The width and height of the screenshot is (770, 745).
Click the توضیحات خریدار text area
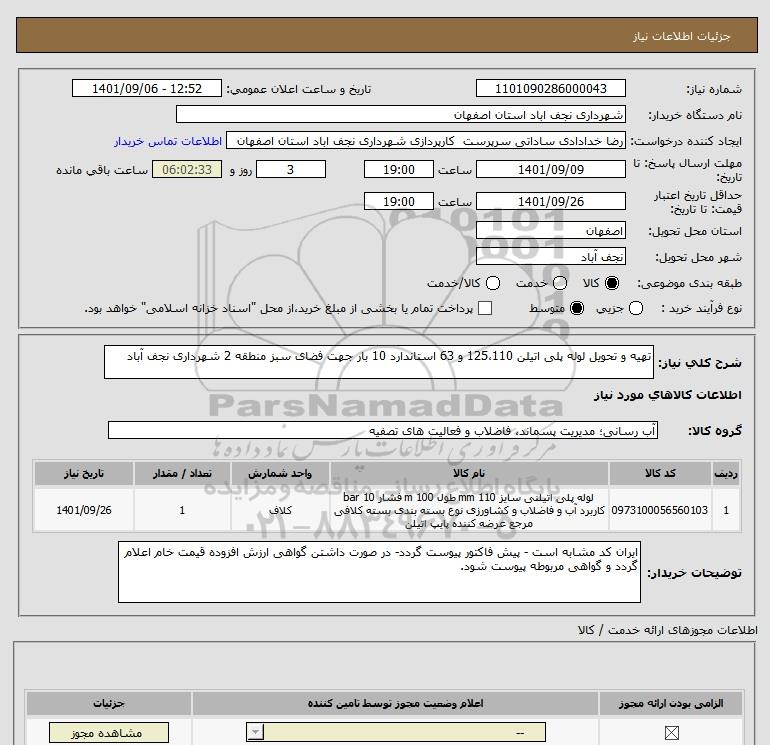(378, 573)
